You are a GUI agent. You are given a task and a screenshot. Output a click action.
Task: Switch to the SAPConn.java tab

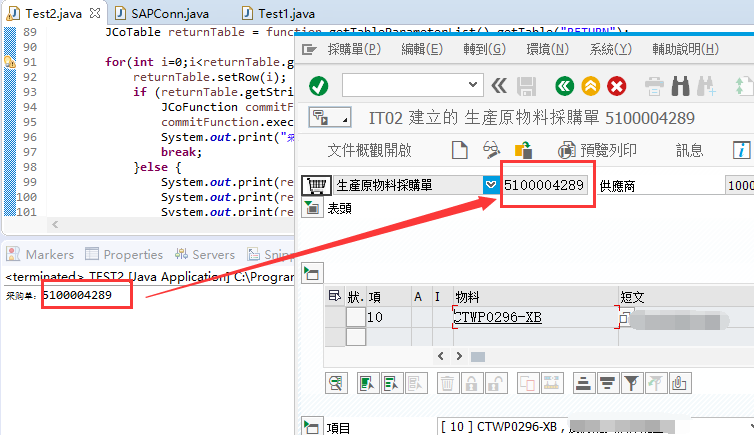point(162,13)
